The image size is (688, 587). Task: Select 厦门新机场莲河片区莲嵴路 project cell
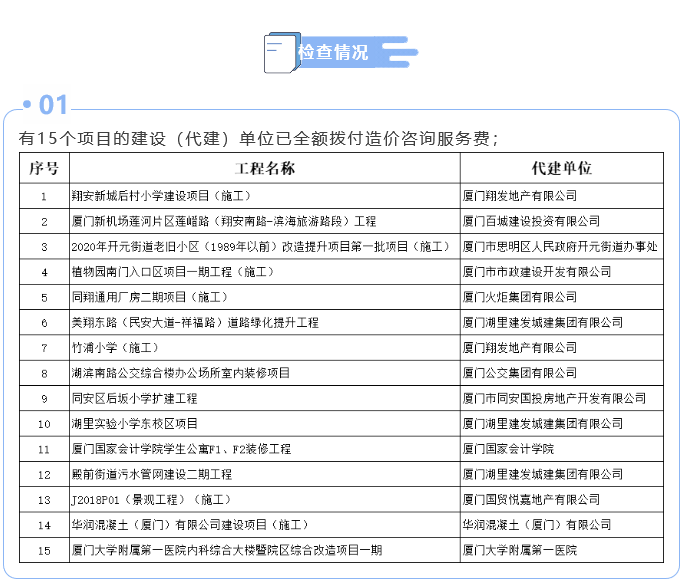tap(265, 221)
